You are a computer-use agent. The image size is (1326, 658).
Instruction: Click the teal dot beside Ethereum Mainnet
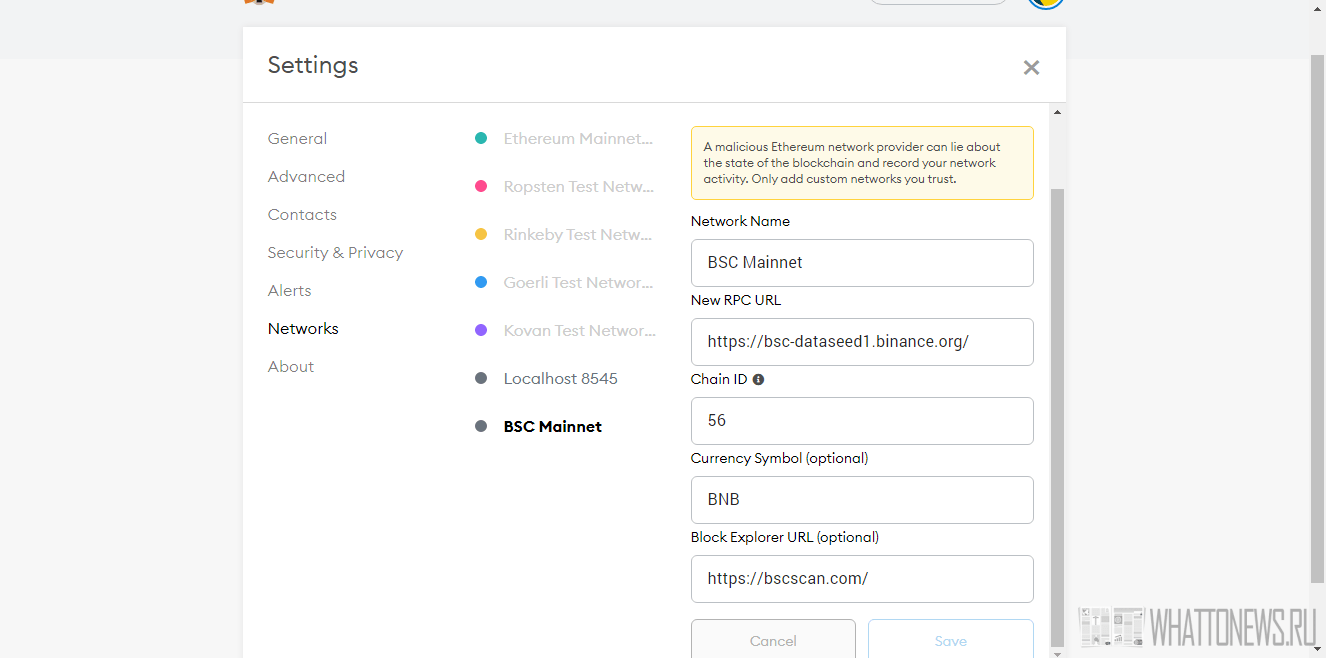(481, 139)
